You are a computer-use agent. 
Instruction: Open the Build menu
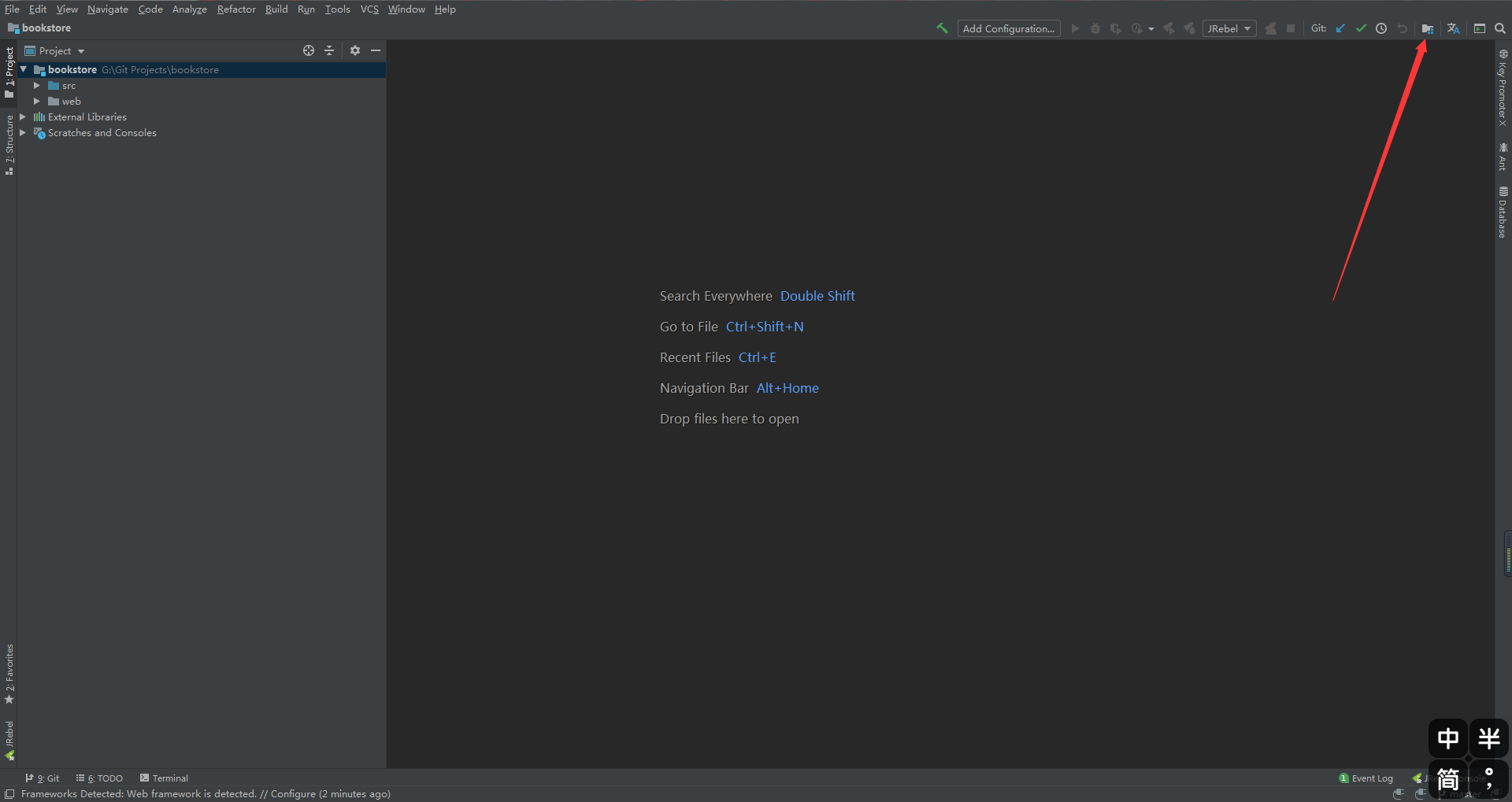[x=276, y=9]
